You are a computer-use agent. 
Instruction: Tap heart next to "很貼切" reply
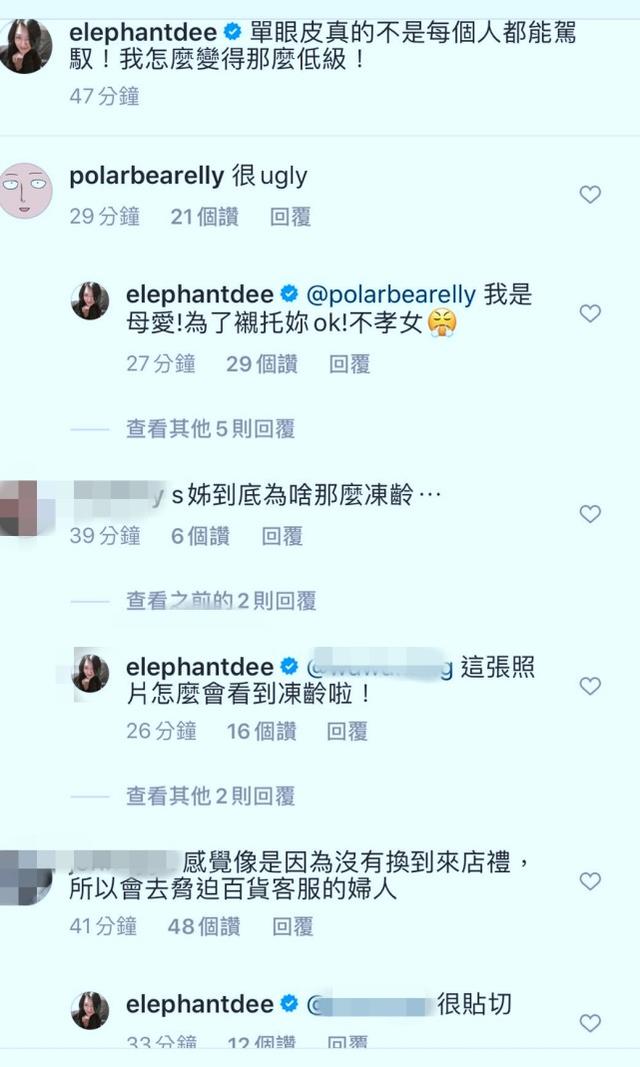(590, 1023)
